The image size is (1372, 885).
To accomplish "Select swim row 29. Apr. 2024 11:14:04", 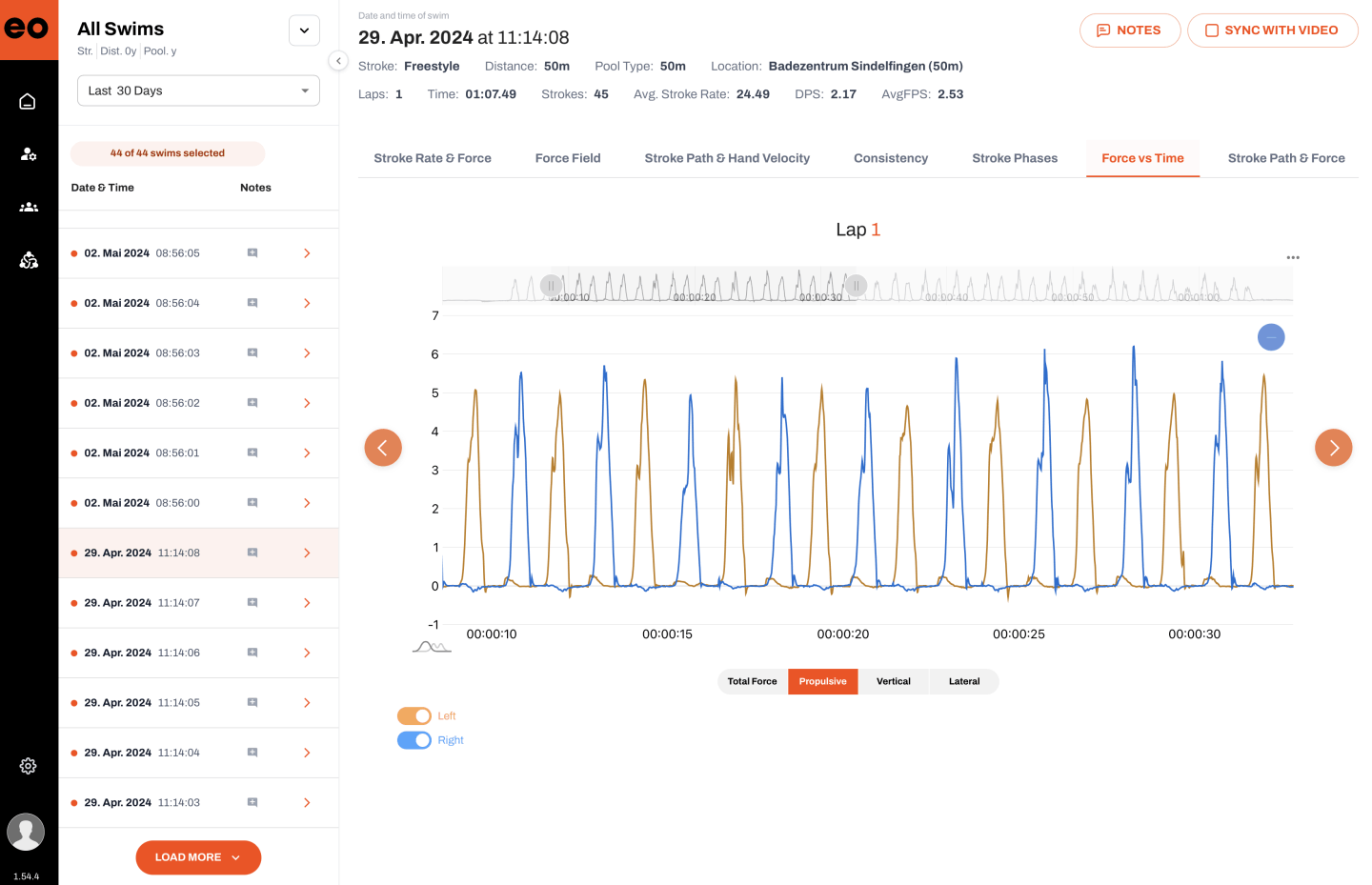I will [x=198, y=753].
